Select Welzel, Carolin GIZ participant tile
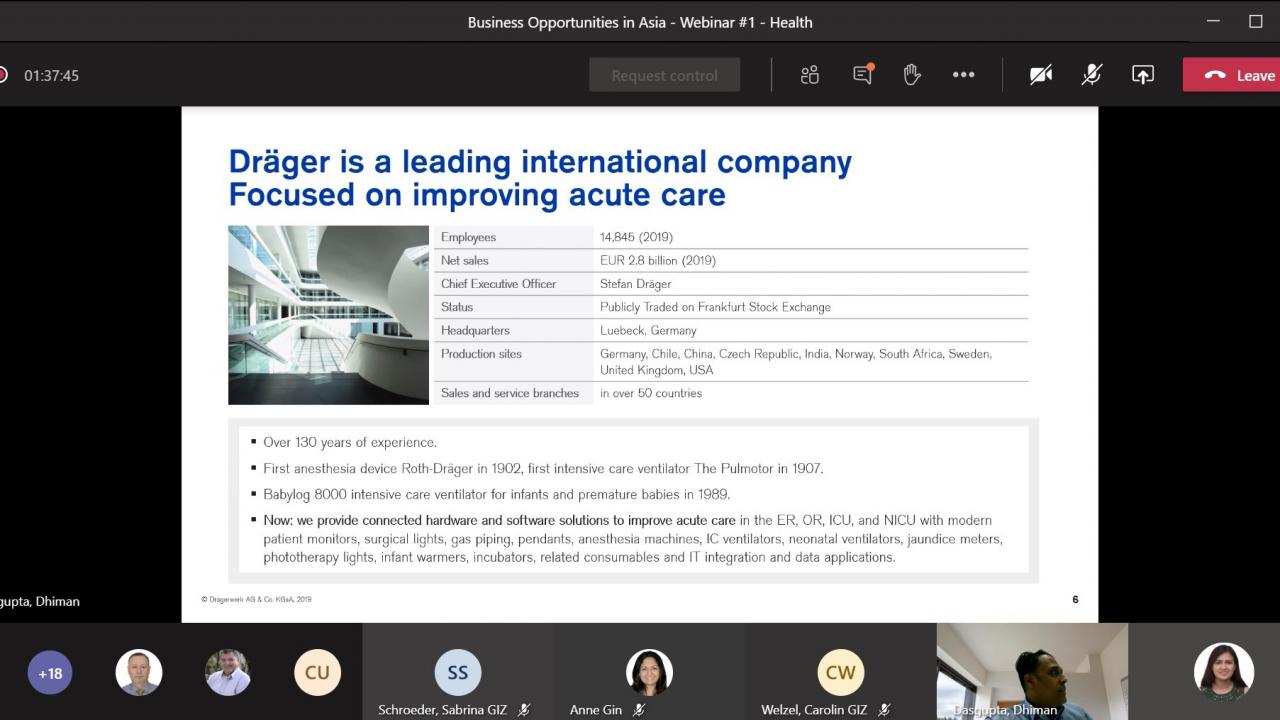Image resolution: width=1280 pixels, height=720 pixels. point(841,672)
